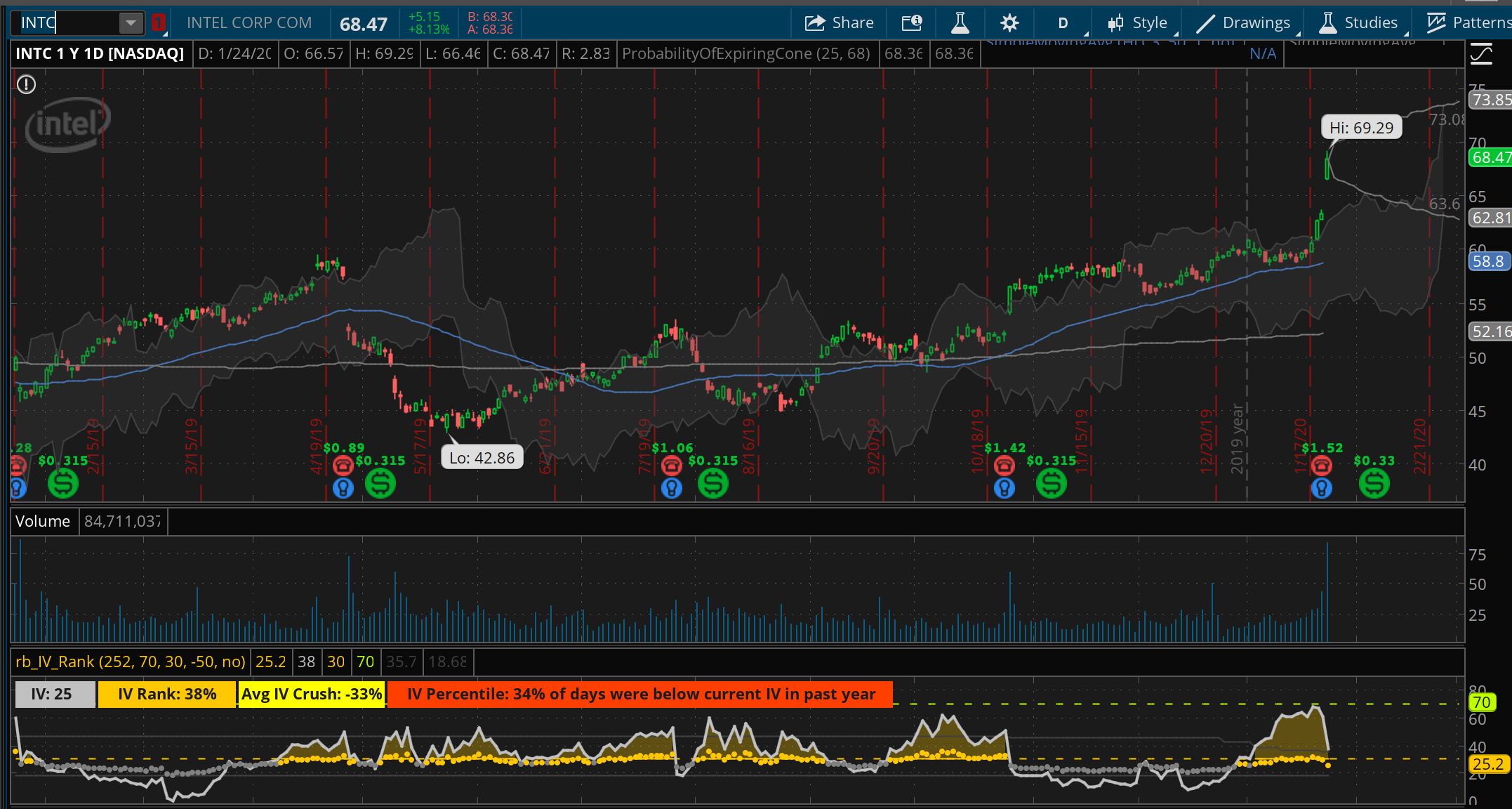Image resolution: width=1512 pixels, height=809 pixels.
Task: Click blue lightbulb icon under $1.42 earnings
Action: [x=1004, y=488]
